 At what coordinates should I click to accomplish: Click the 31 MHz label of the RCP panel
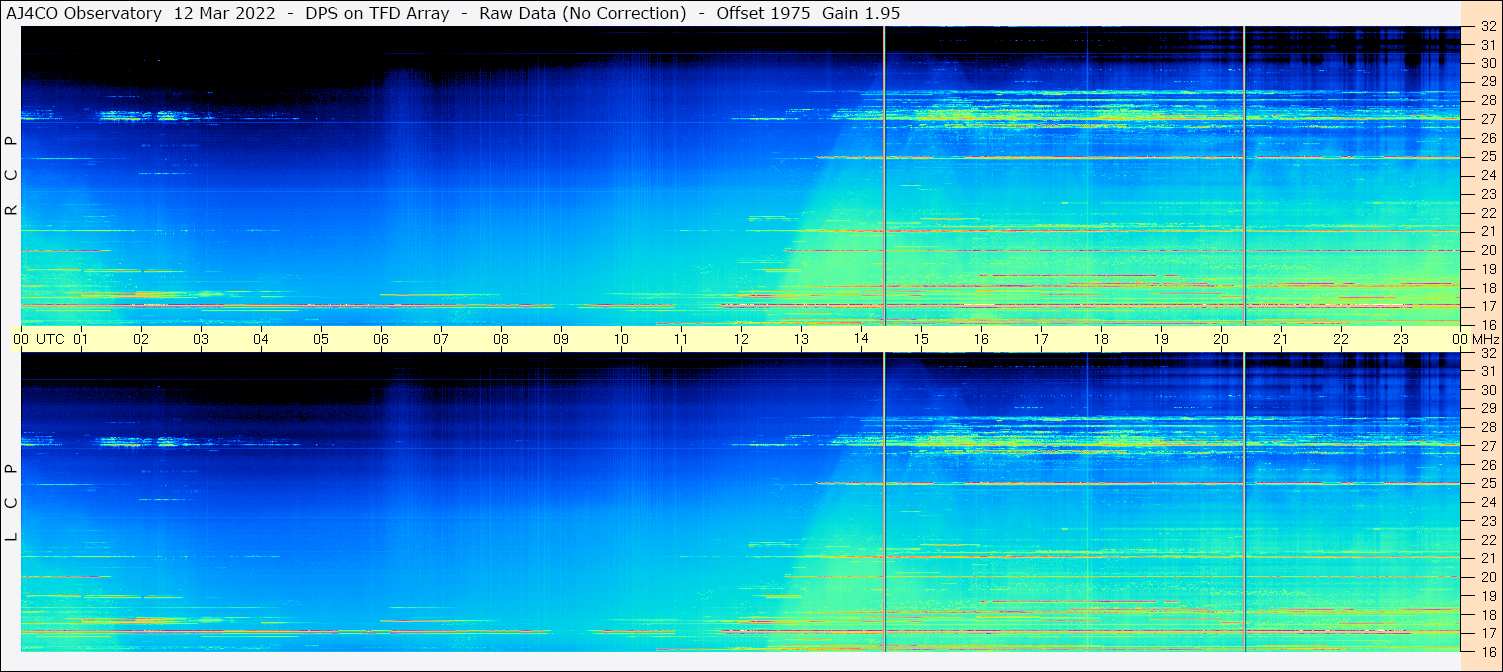1487,45
